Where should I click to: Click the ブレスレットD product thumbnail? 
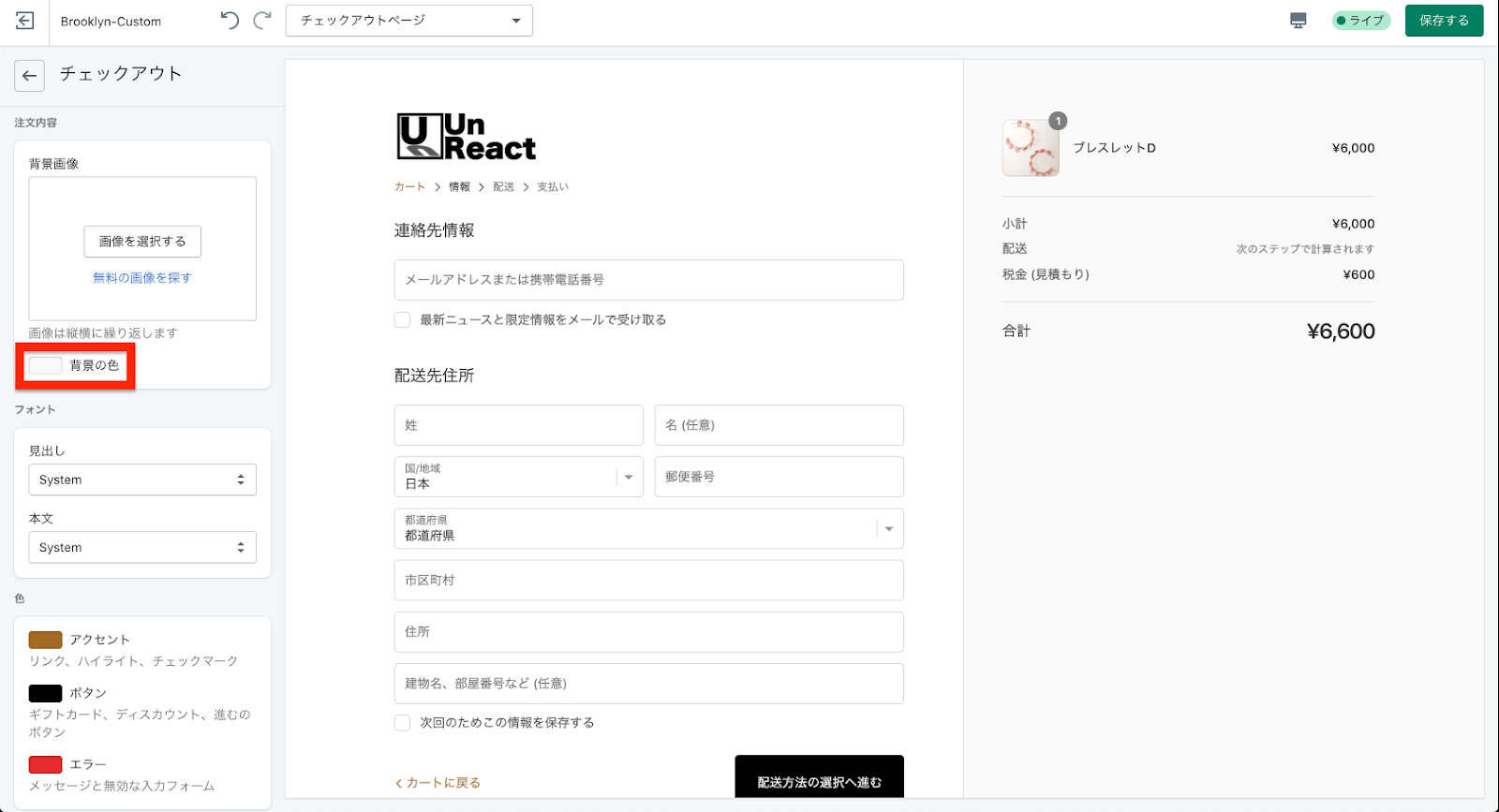pyautogui.click(x=1031, y=148)
